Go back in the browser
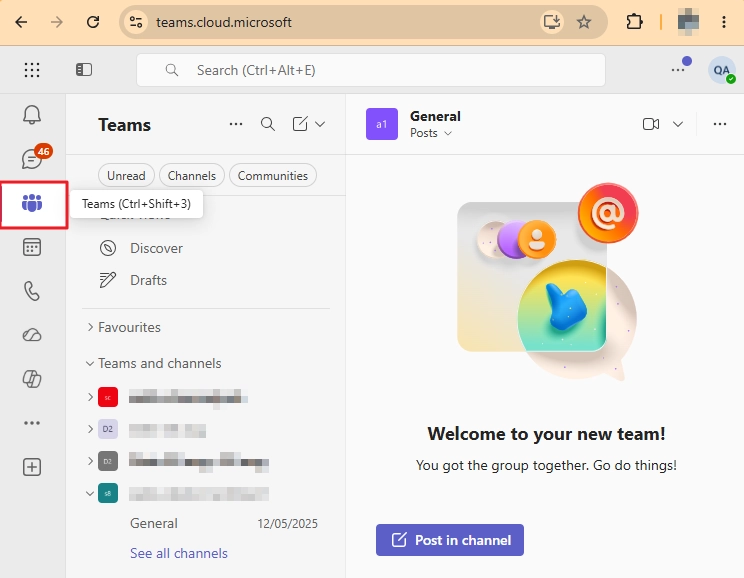744x578 pixels. click(21, 22)
